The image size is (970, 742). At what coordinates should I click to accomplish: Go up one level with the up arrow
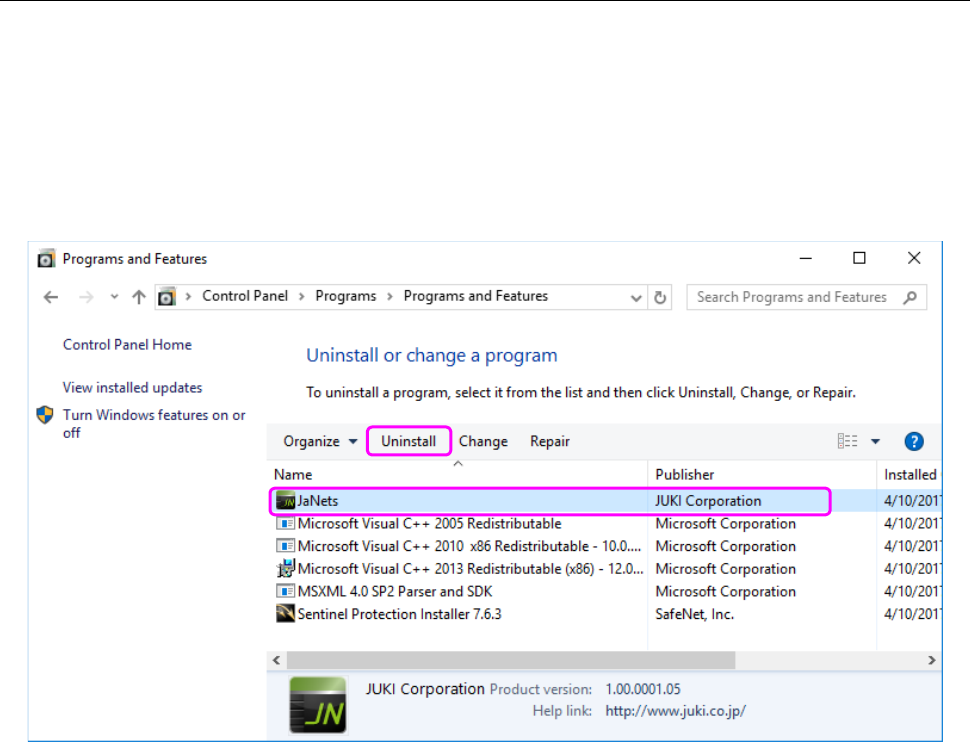(x=139, y=297)
